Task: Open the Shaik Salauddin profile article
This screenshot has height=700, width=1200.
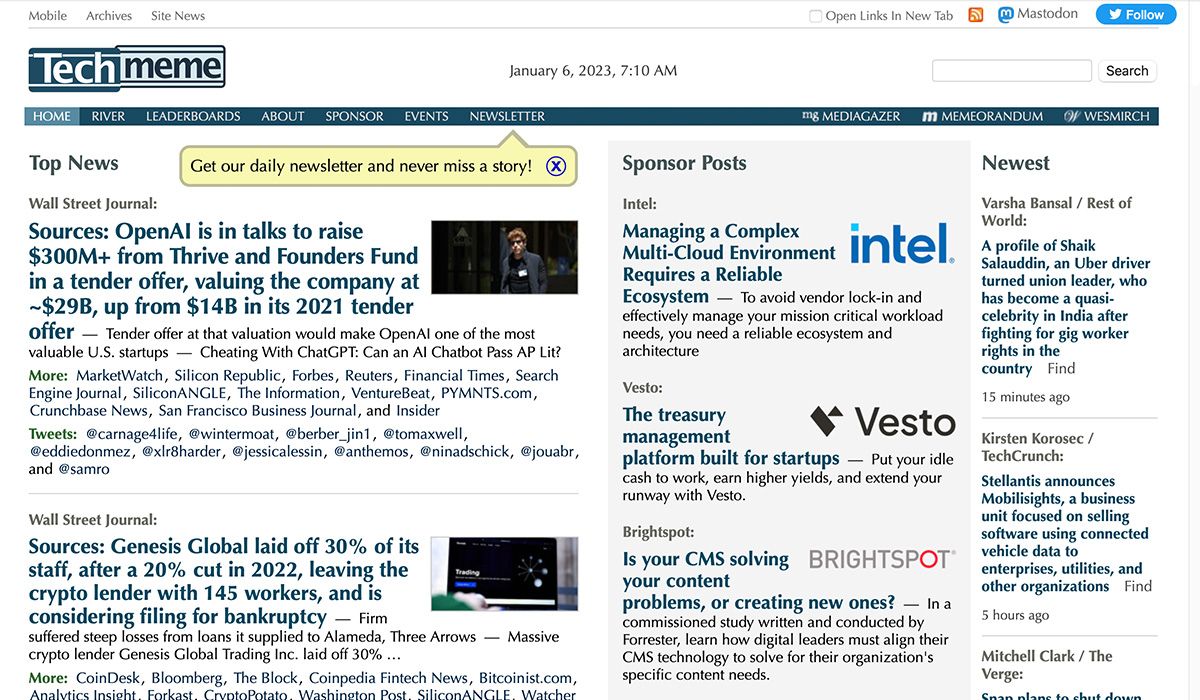Action: pos(1066,307)
